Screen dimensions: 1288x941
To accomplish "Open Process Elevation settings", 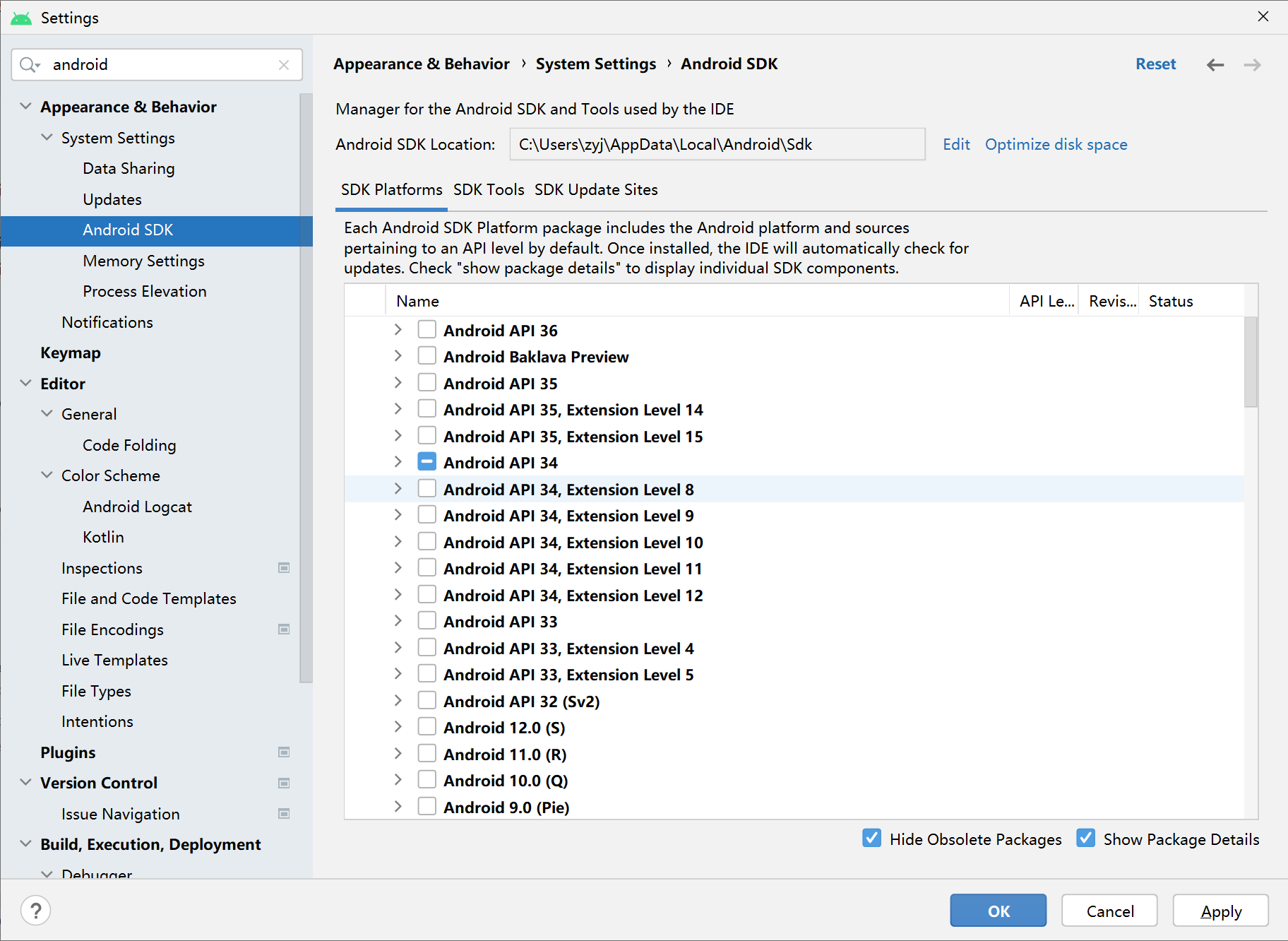I will pos(145,291).
